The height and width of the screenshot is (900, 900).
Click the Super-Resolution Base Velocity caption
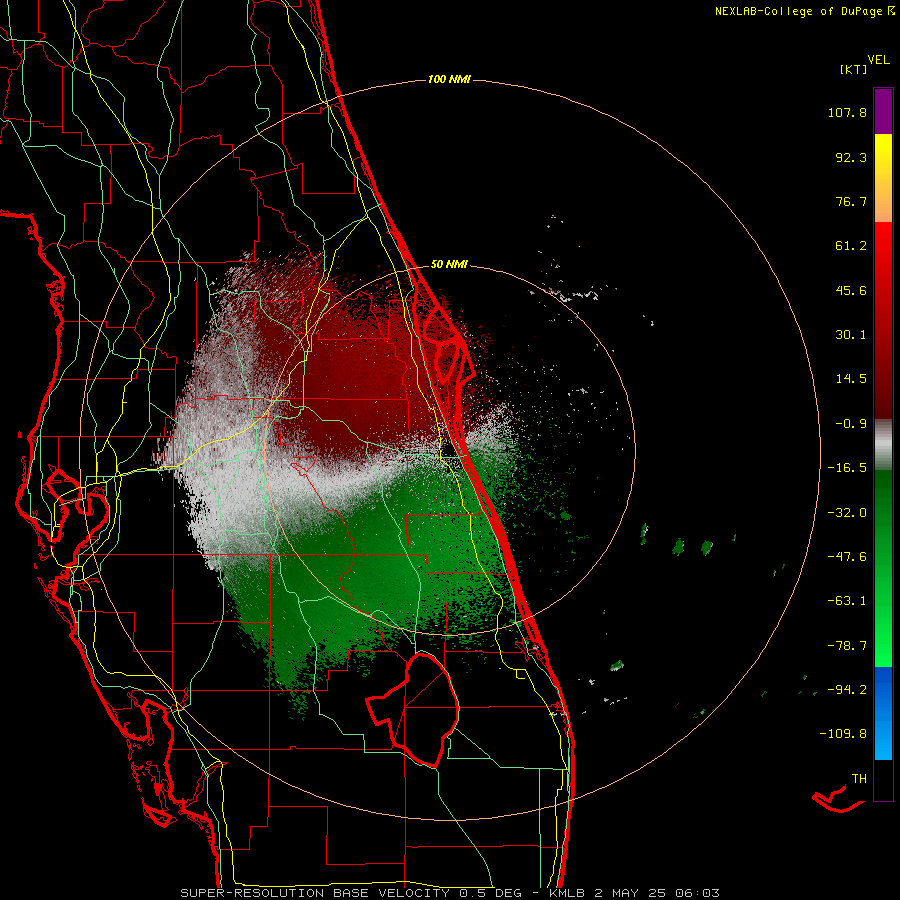449,893
